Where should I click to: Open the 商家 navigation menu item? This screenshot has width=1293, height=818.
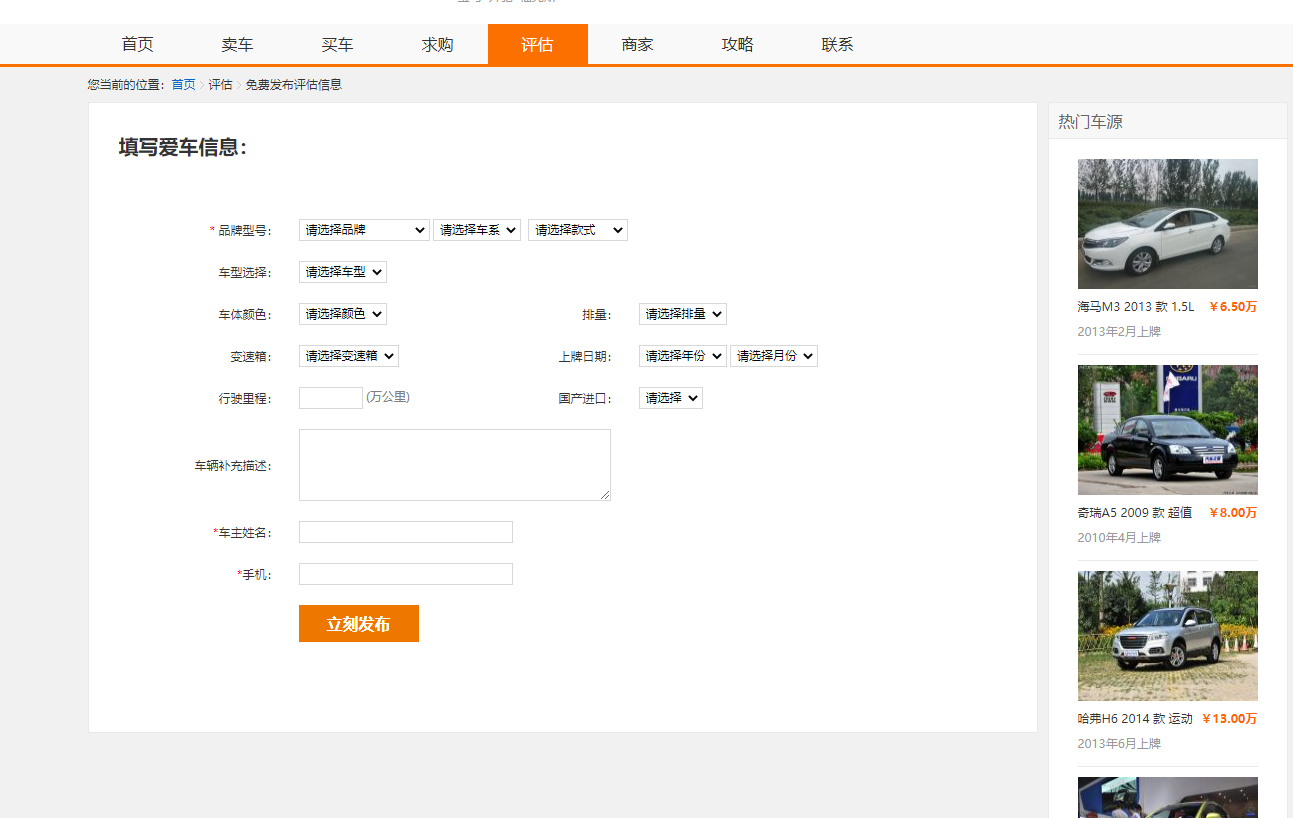point(637,44)
